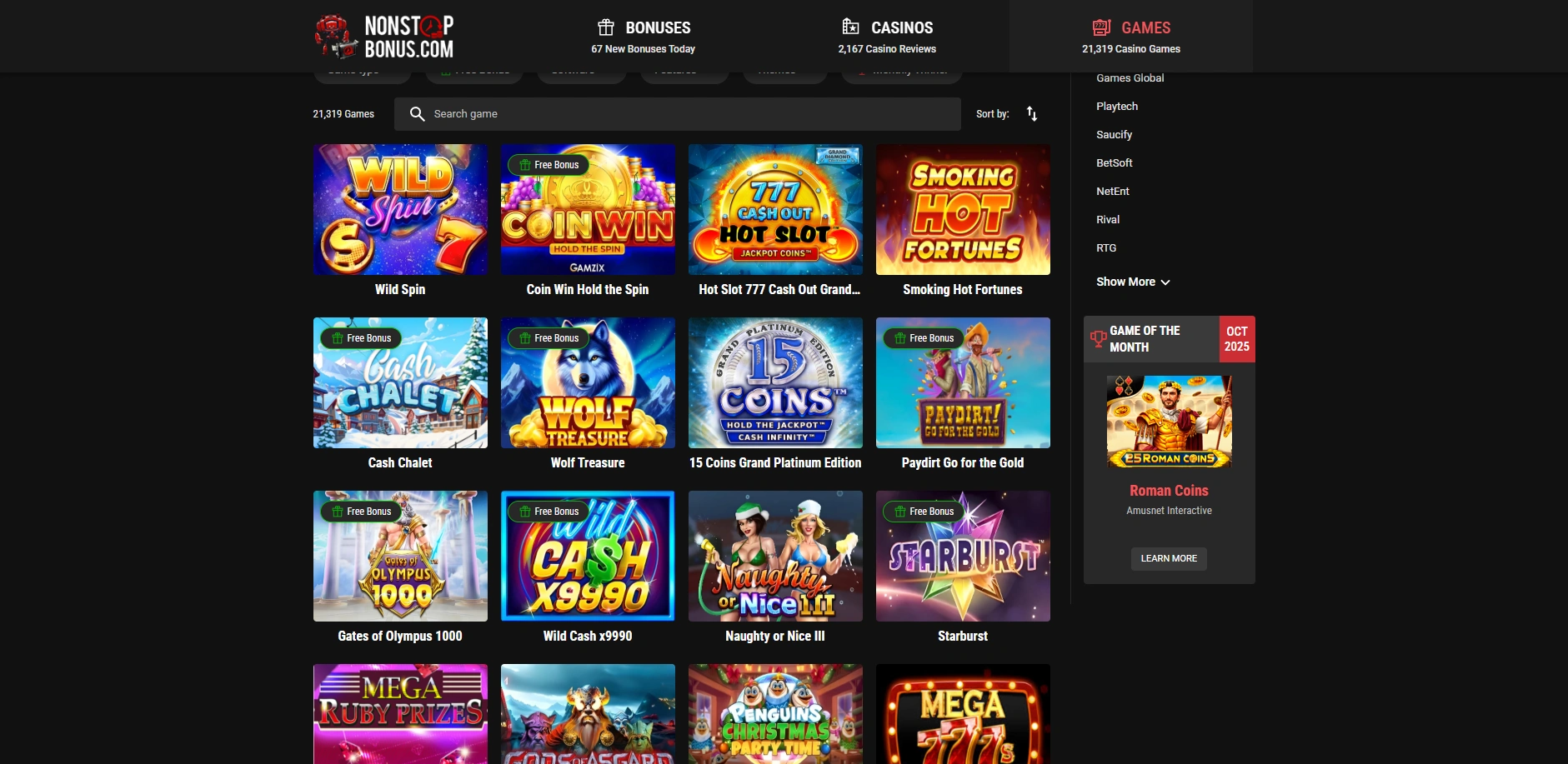Open Hot Slot 777 Cash Out thumbnail
Screen dimensions: 1568x764
775,209
